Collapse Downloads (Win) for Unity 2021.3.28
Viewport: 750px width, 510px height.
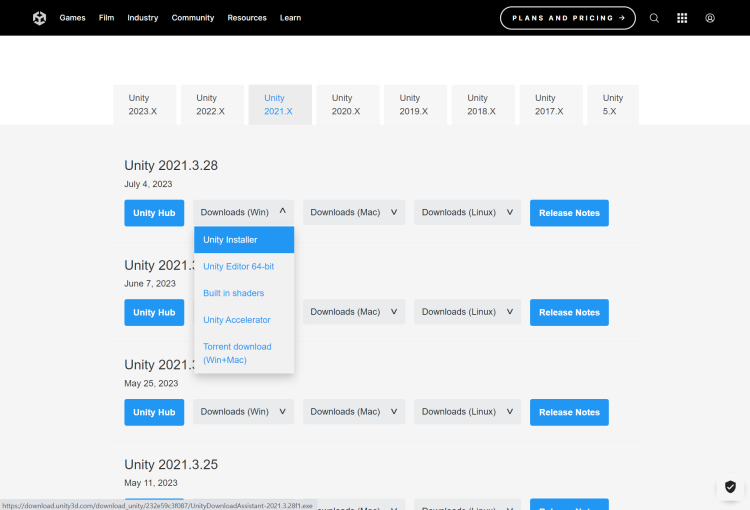(243, 212)
